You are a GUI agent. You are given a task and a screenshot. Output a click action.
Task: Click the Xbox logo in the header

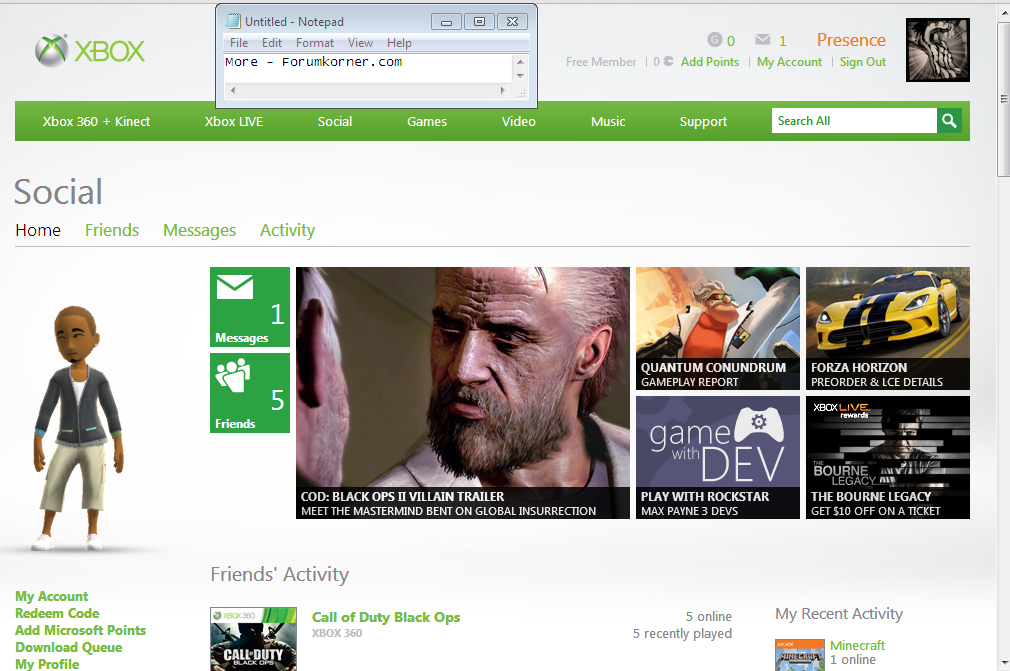pos(90,50)
